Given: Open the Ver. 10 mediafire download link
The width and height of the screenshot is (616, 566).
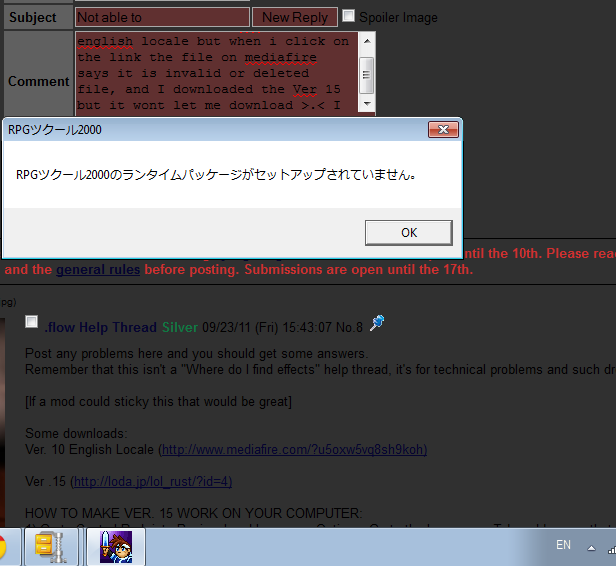Looking at the screenshot, I should [294, 449].
